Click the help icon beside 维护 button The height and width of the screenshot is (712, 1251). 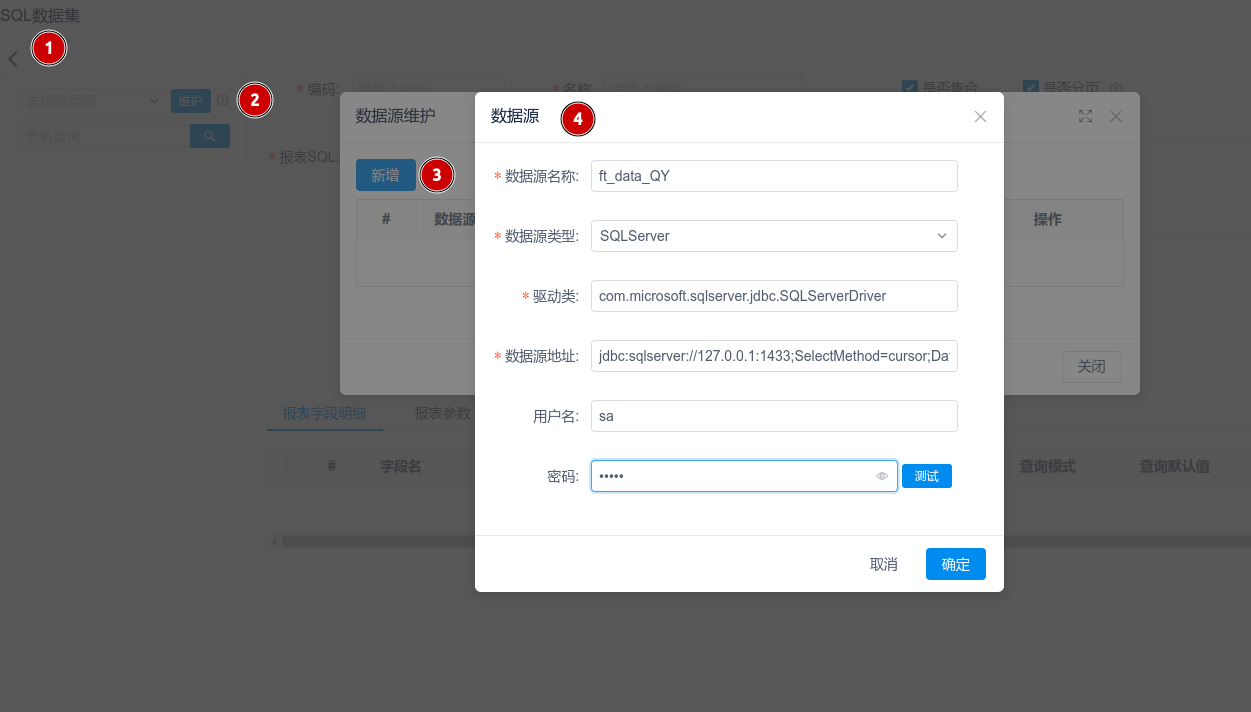pyautogui.click(x=221, y=100)
